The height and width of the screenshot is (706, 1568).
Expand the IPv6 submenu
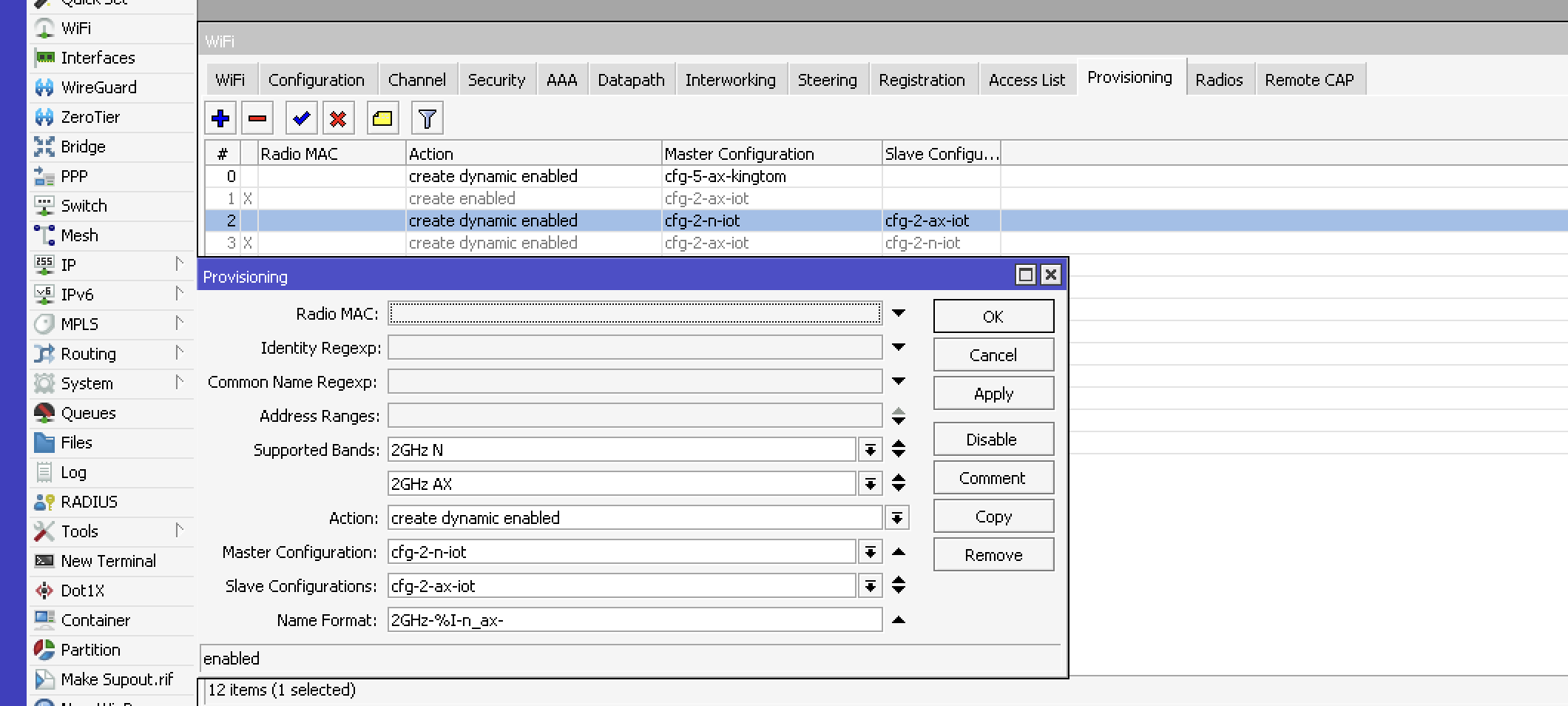coord(179,293)
